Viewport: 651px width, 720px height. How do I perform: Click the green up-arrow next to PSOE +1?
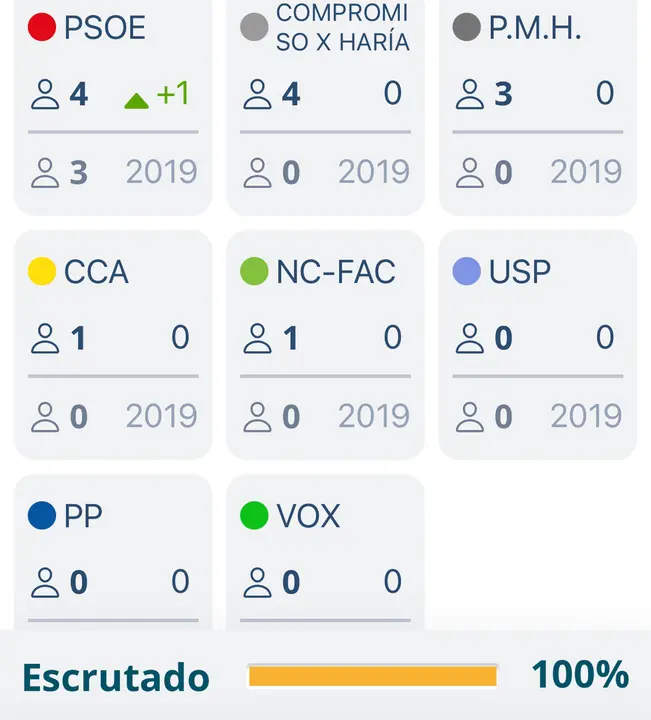[x=136, y=101]
